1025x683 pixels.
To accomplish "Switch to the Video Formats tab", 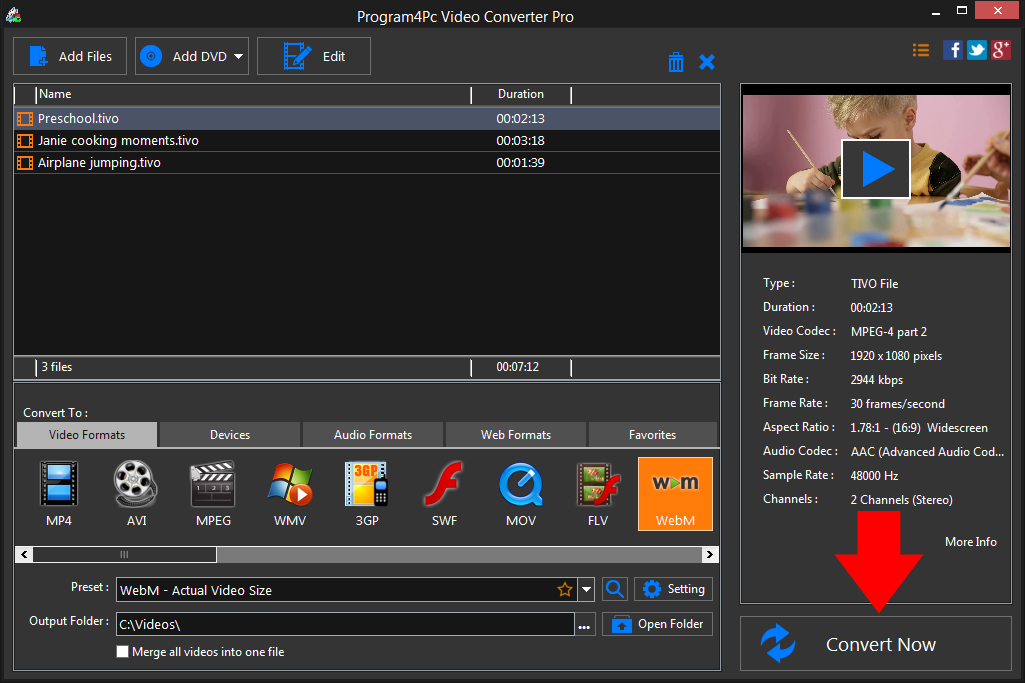I will 86,435.
